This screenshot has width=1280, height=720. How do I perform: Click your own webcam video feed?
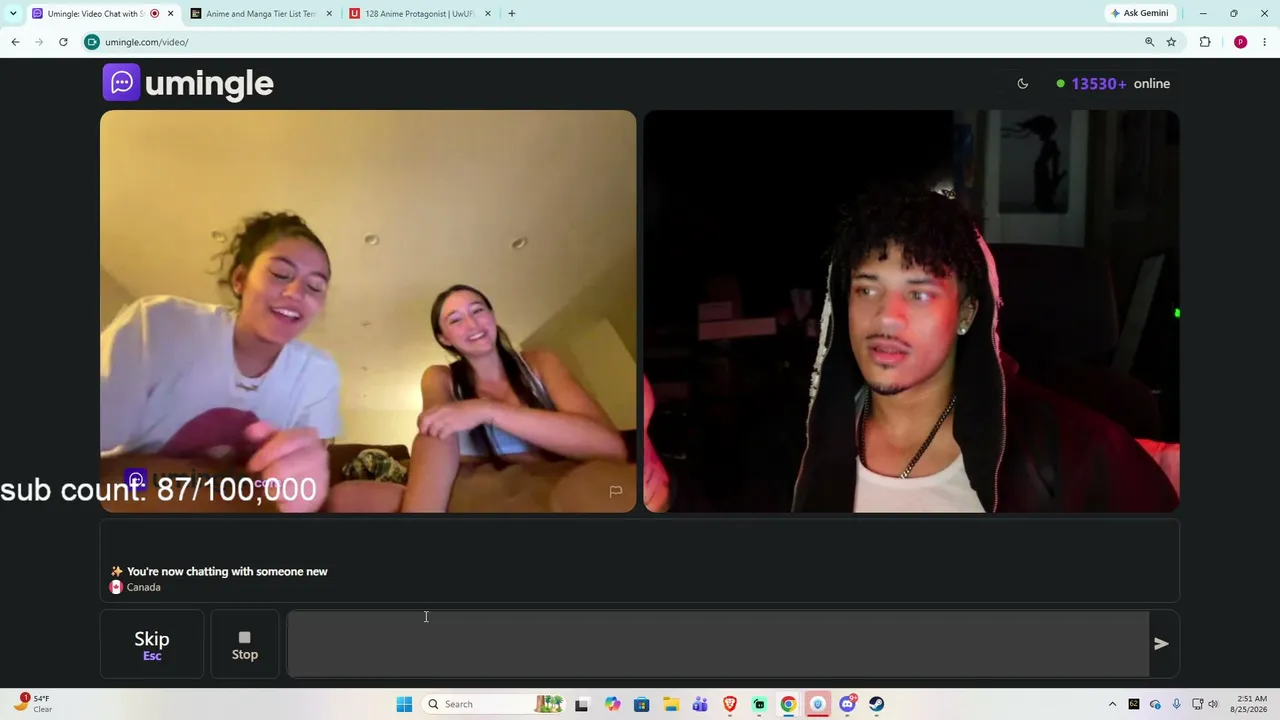911,311
